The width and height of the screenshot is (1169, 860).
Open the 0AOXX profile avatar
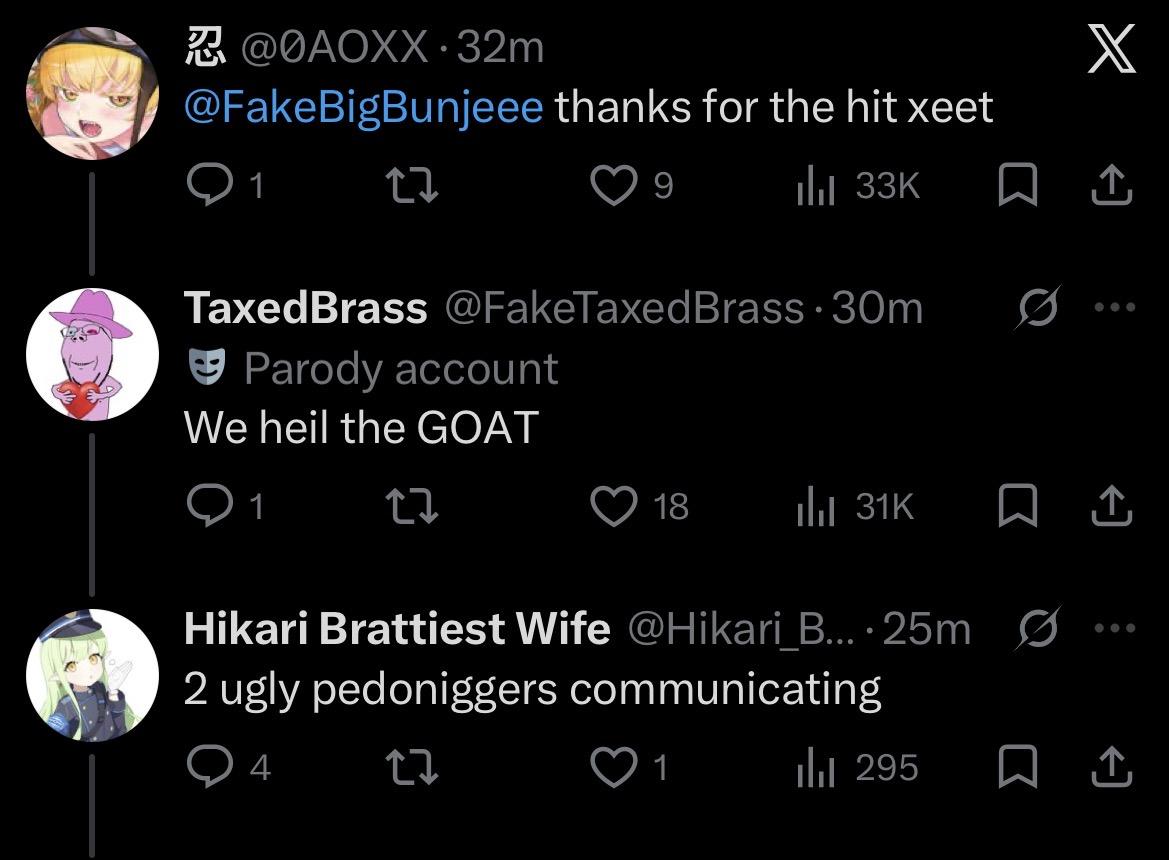(x=91, y=92)
